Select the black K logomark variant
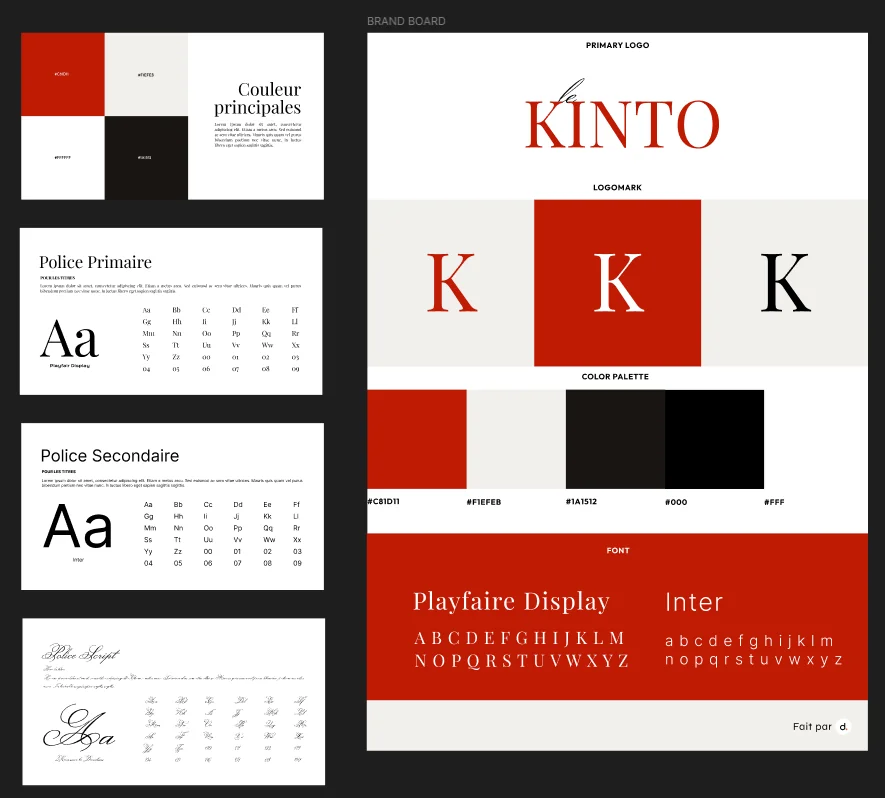 784,283
